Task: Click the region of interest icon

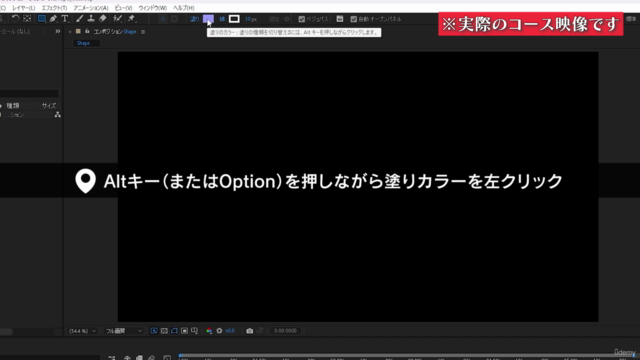Action: click(x=184, y=331)
